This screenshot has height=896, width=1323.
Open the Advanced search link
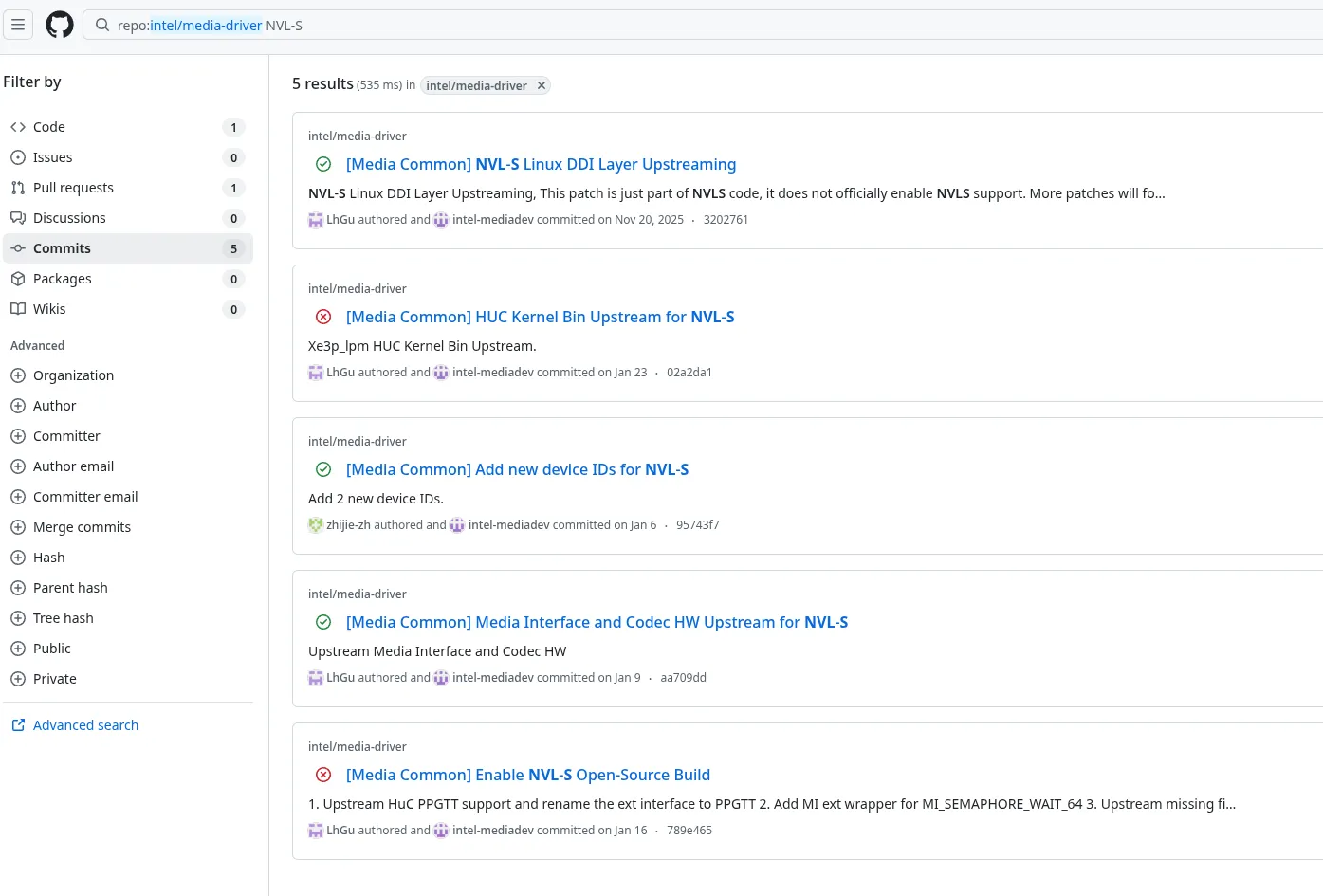(85, 725)
